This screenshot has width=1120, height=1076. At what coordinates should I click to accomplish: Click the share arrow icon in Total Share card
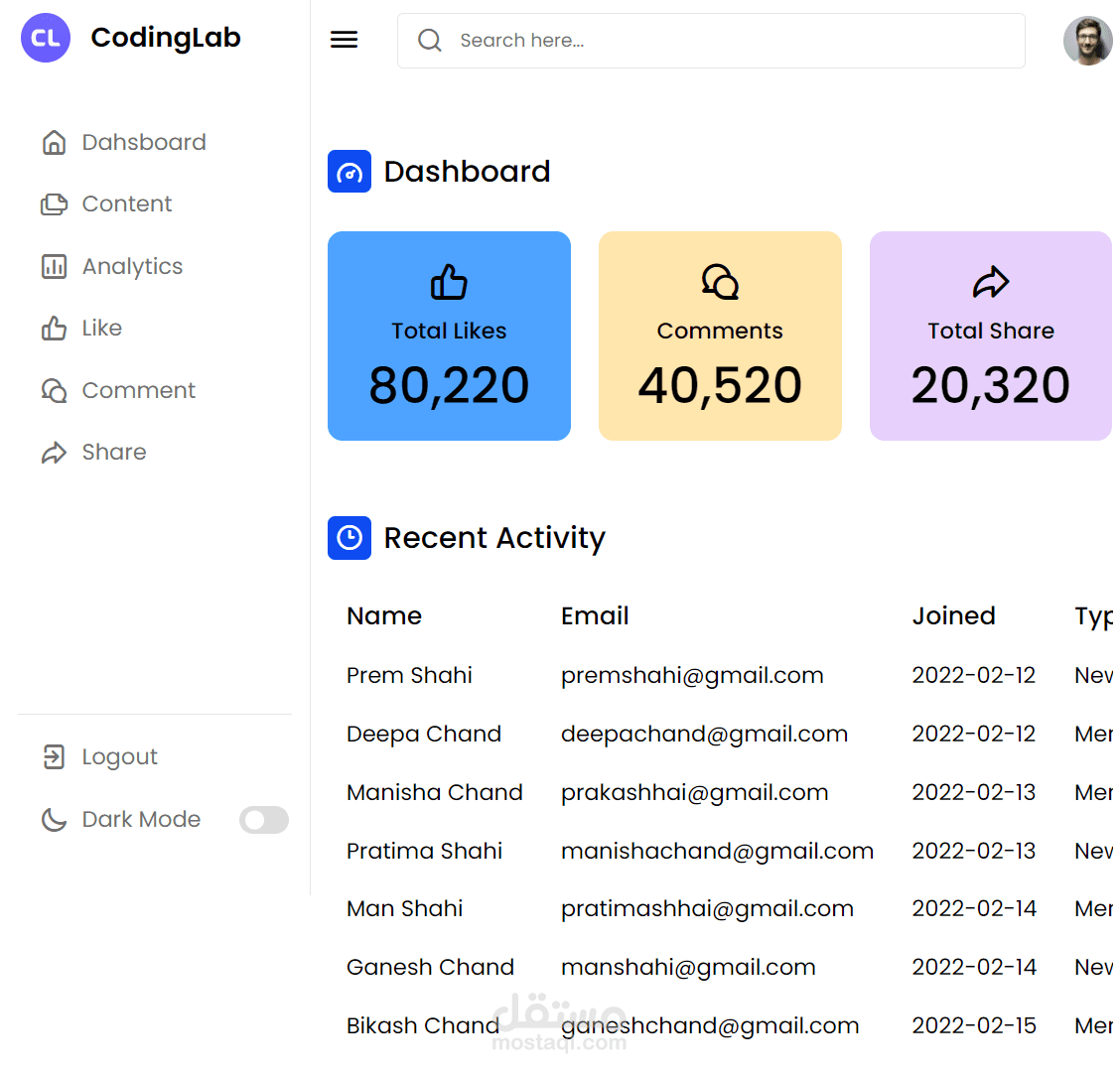pos(991,282)
